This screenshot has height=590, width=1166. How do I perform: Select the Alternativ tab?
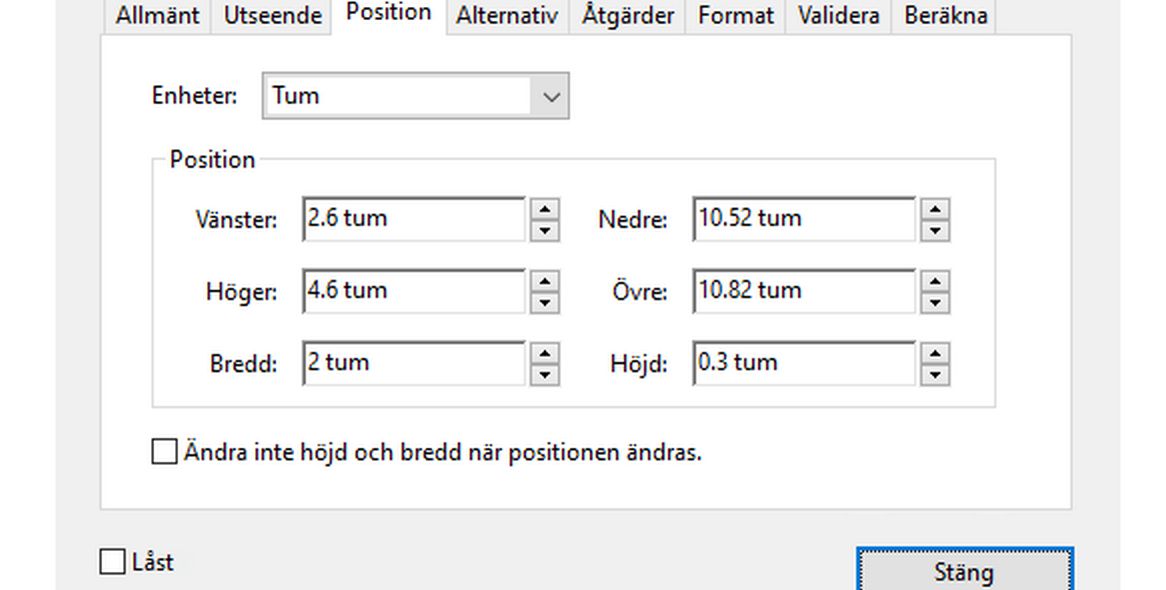506,15
